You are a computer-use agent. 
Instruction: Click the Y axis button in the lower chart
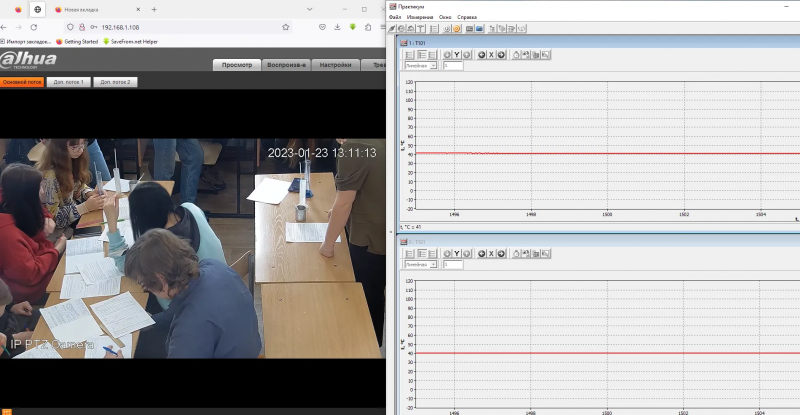[457, 253]
